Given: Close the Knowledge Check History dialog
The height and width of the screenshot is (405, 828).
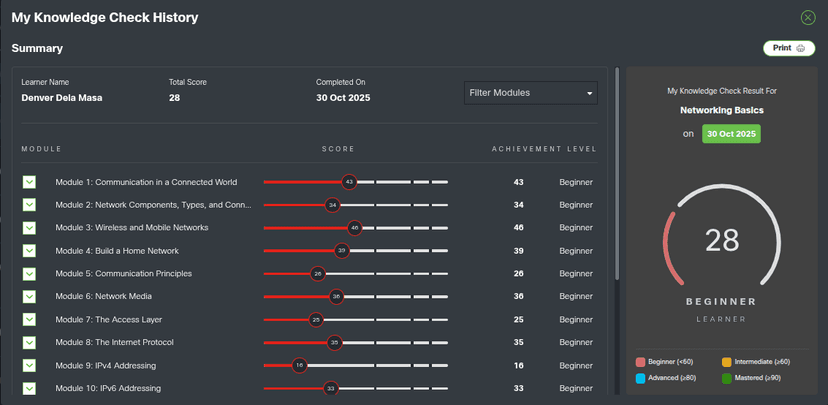Looking at the screenshot, I should click(808, 17).
